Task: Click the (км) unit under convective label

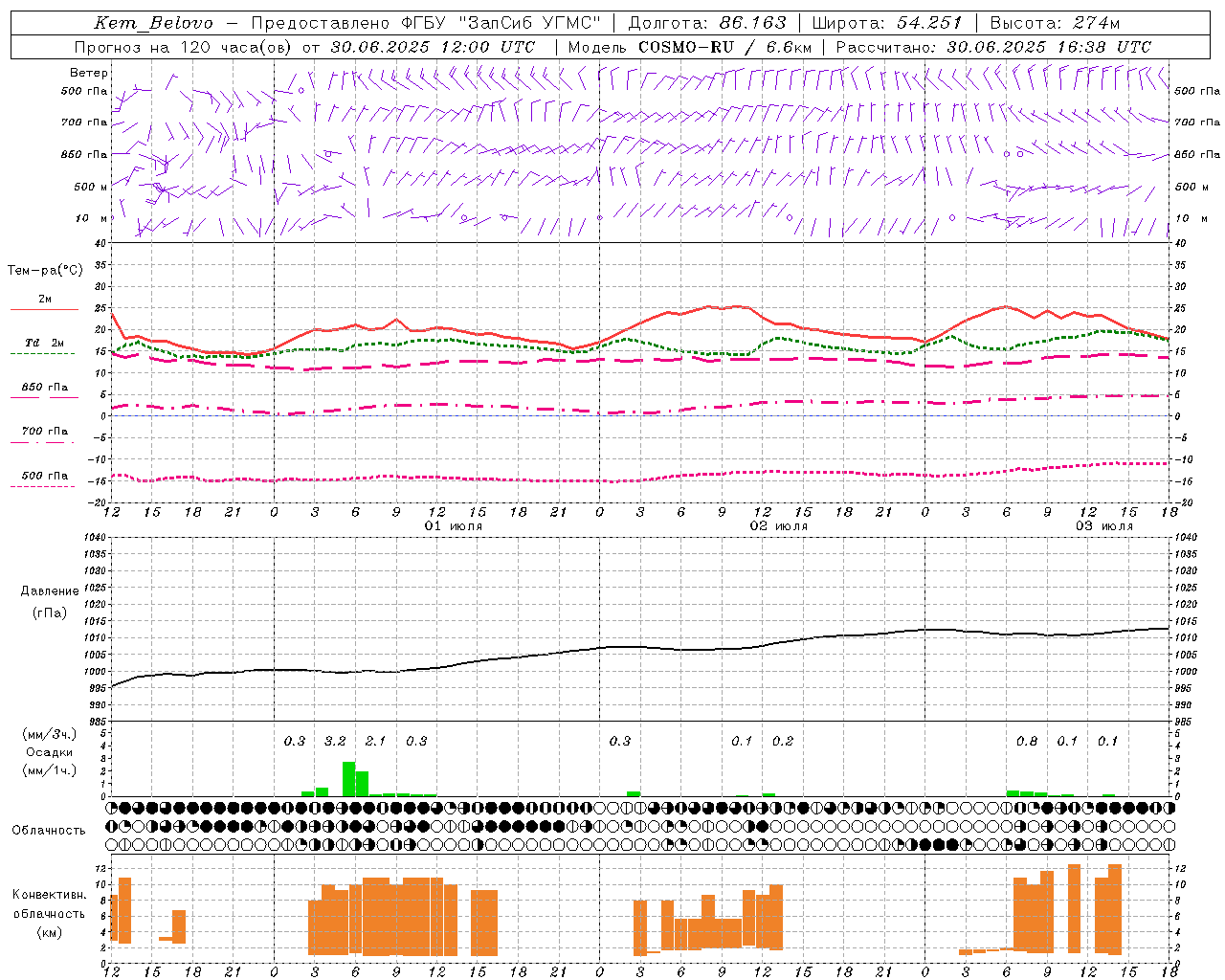Action: (50, 932)
